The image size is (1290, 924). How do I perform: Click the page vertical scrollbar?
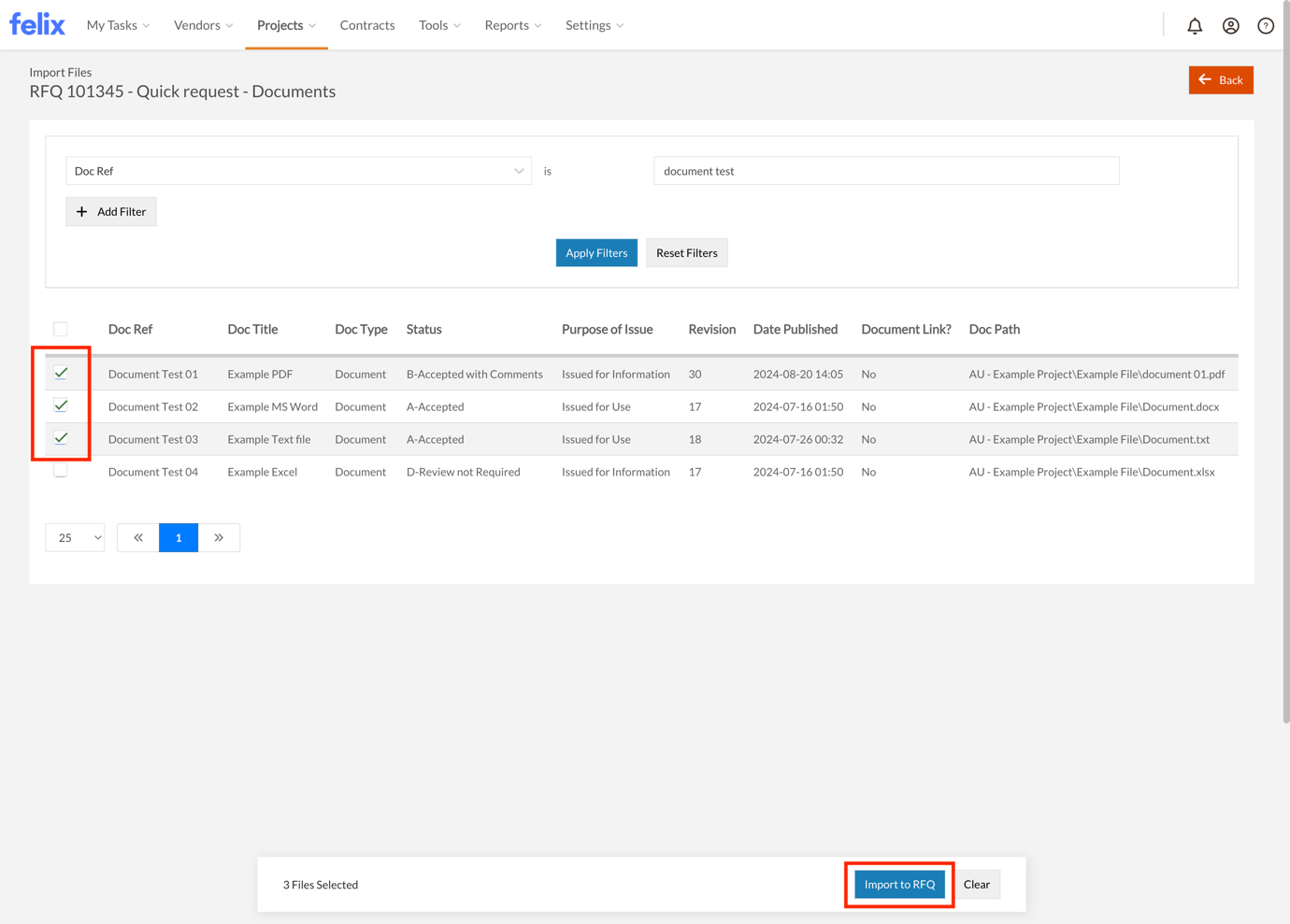coord(1285,364)
